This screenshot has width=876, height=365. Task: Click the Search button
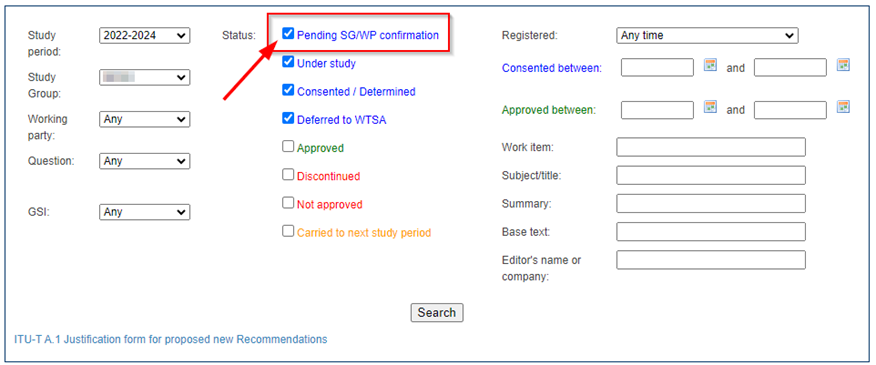coord(437,312)
